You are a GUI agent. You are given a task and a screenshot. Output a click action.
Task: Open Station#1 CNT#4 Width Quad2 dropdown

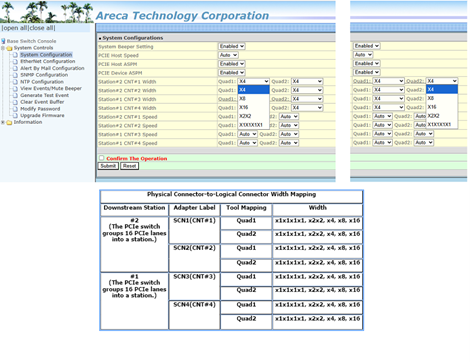tap(307, 108)
